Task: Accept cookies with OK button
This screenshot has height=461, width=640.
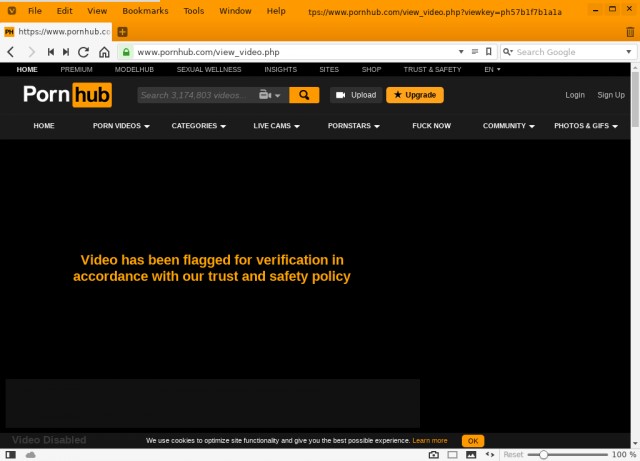Action: (473, 441)
